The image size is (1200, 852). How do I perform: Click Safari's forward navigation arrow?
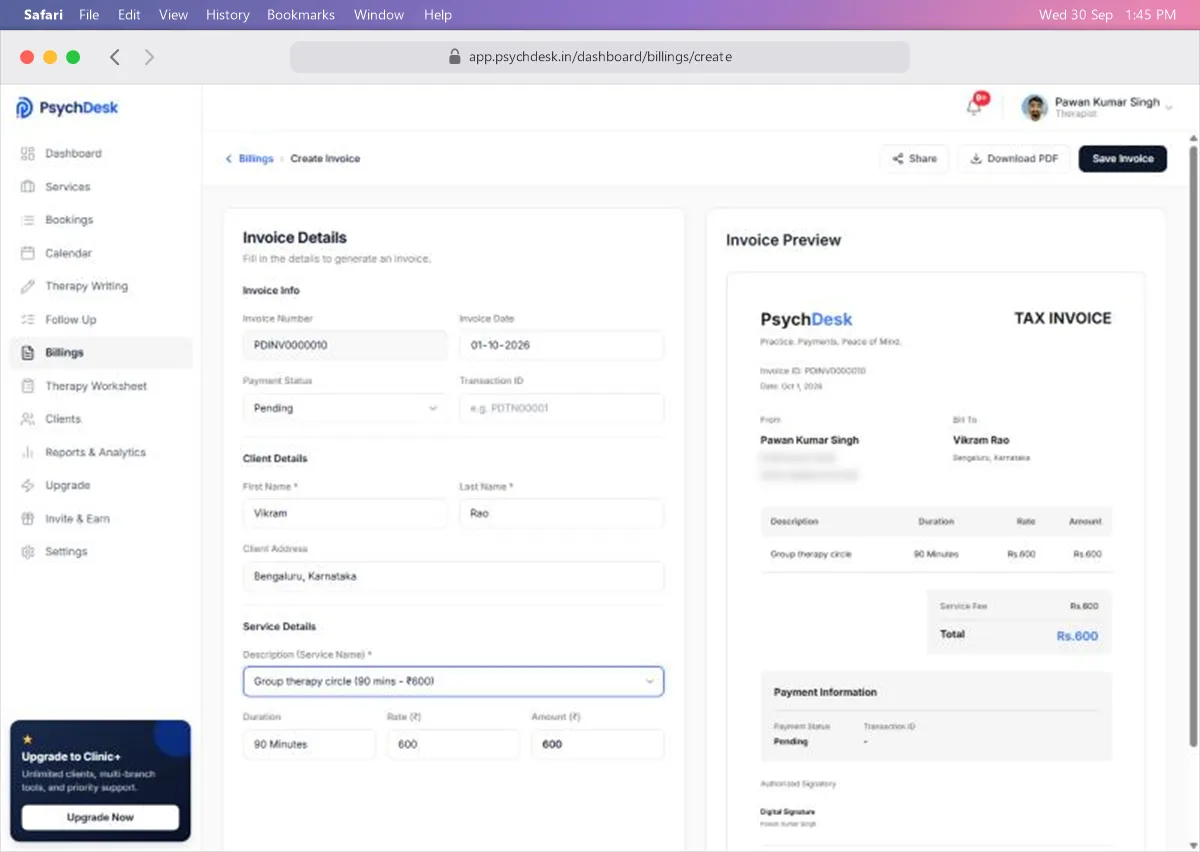click(149, 57)
